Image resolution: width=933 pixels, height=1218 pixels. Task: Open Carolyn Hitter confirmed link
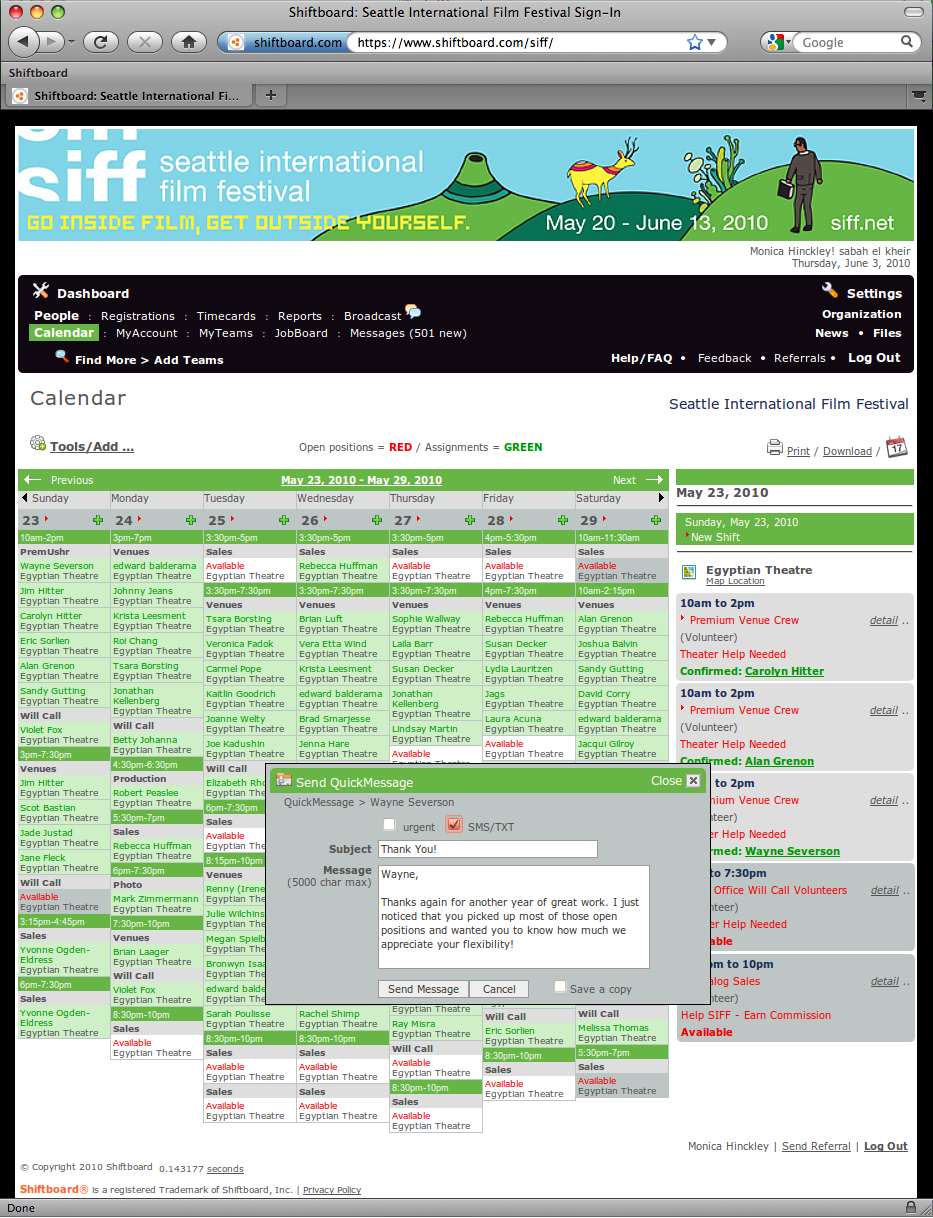click(784, 671)
